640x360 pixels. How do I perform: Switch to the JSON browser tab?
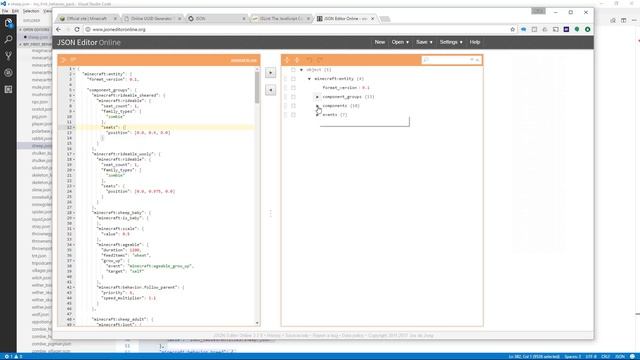point(216,19)
